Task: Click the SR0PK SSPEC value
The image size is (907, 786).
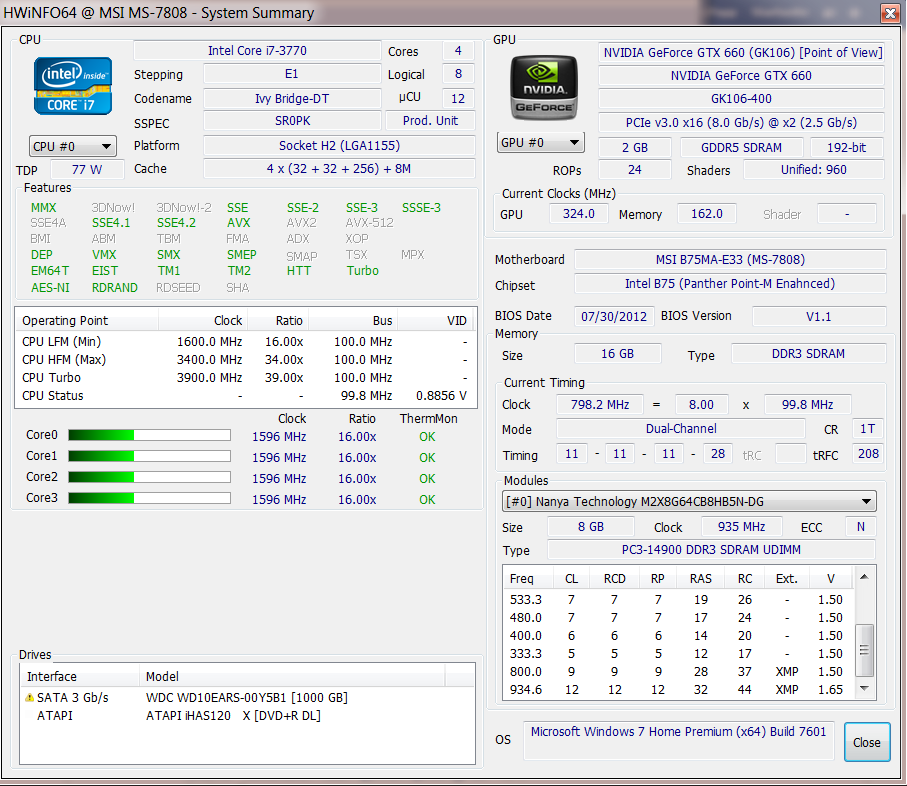Action: click(292, 121)
